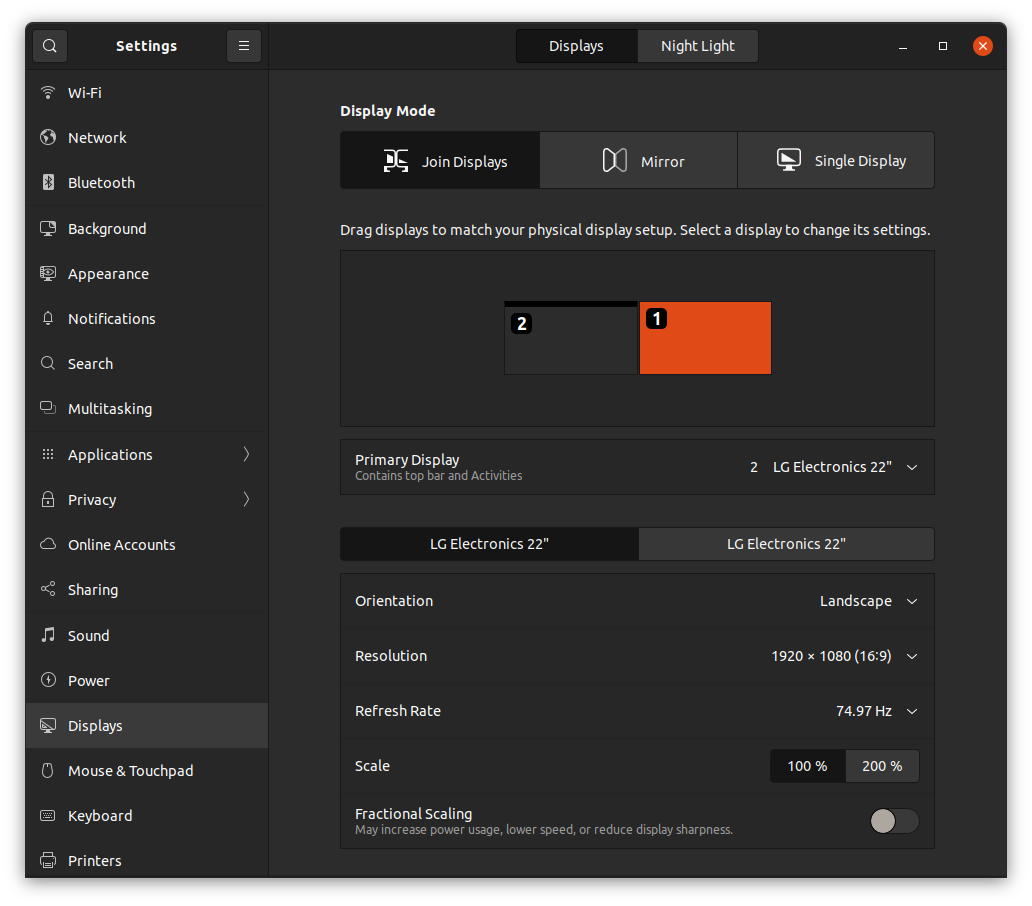Click the Single Display button
This screenshot has height=906, width=1032.
tap(836, 160)
